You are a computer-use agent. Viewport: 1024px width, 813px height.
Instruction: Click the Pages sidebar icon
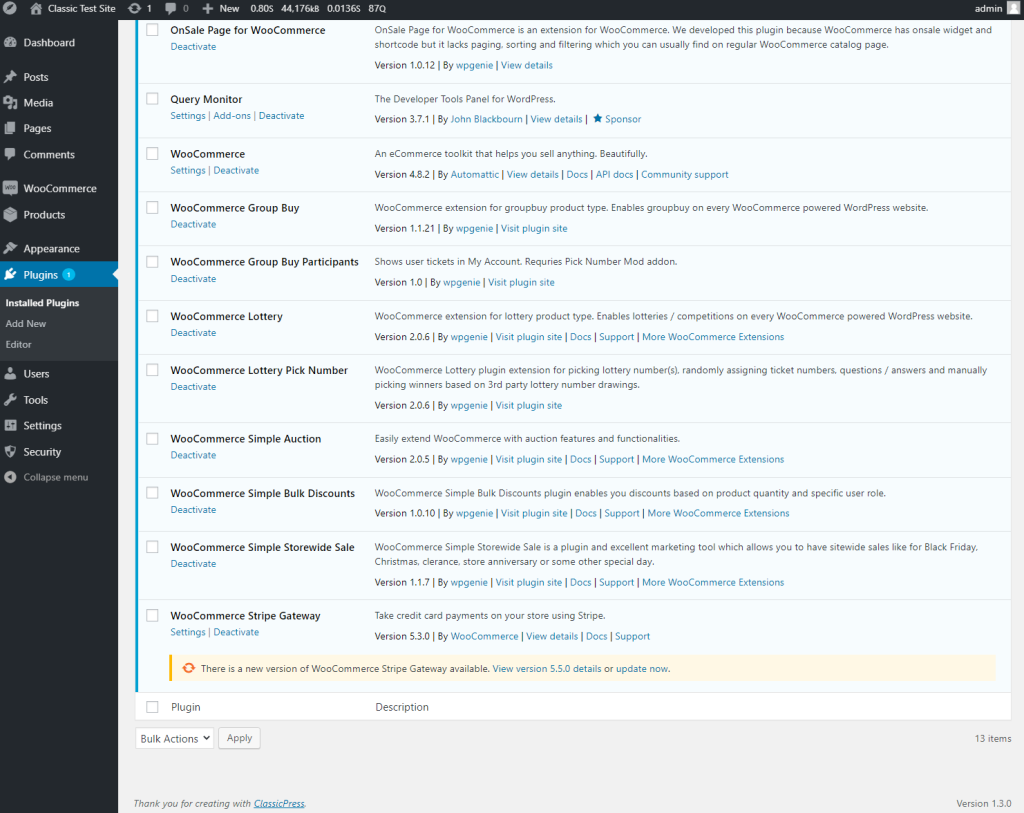pos(10,129)
